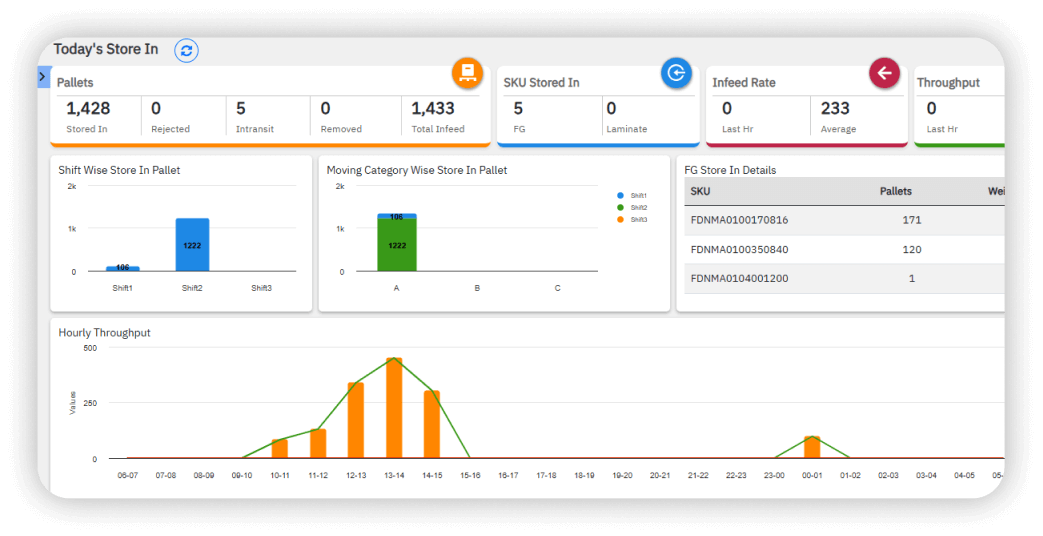The image size is (1043, 536).
Task: Sort table by Pallets column header
Action: click(x=895, y=191)
